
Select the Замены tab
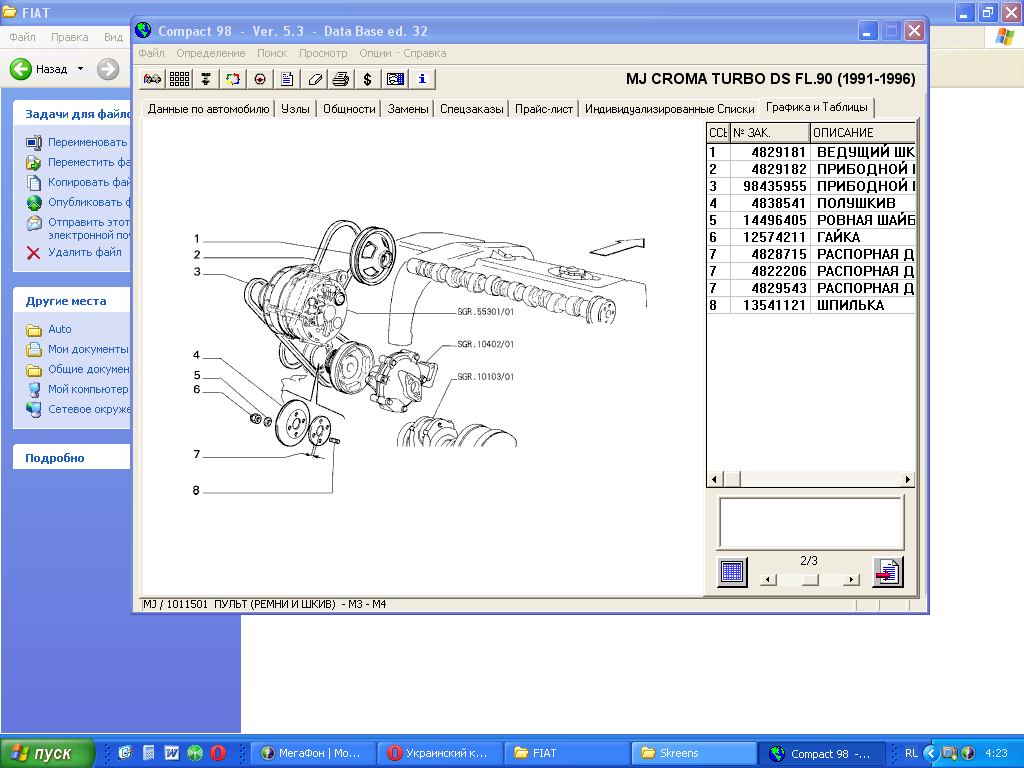[x=408, y=109]
